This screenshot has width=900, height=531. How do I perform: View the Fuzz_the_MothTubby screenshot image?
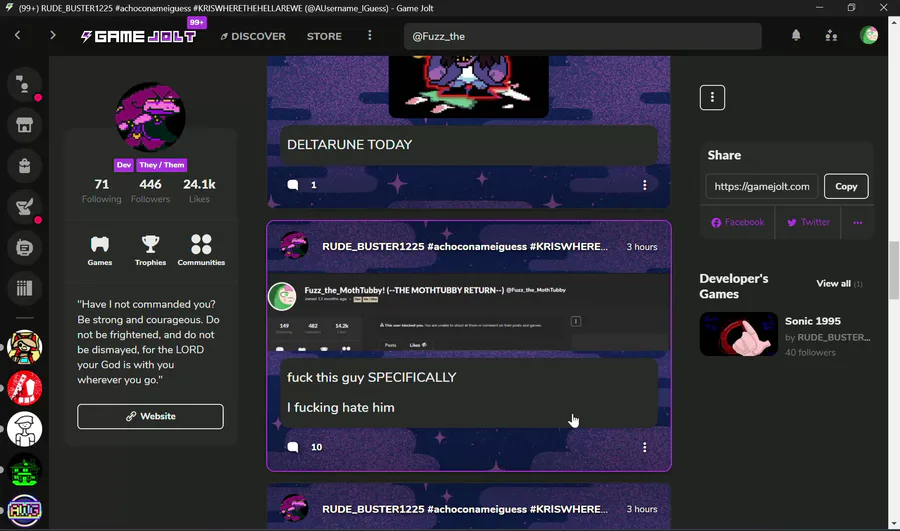469,313
